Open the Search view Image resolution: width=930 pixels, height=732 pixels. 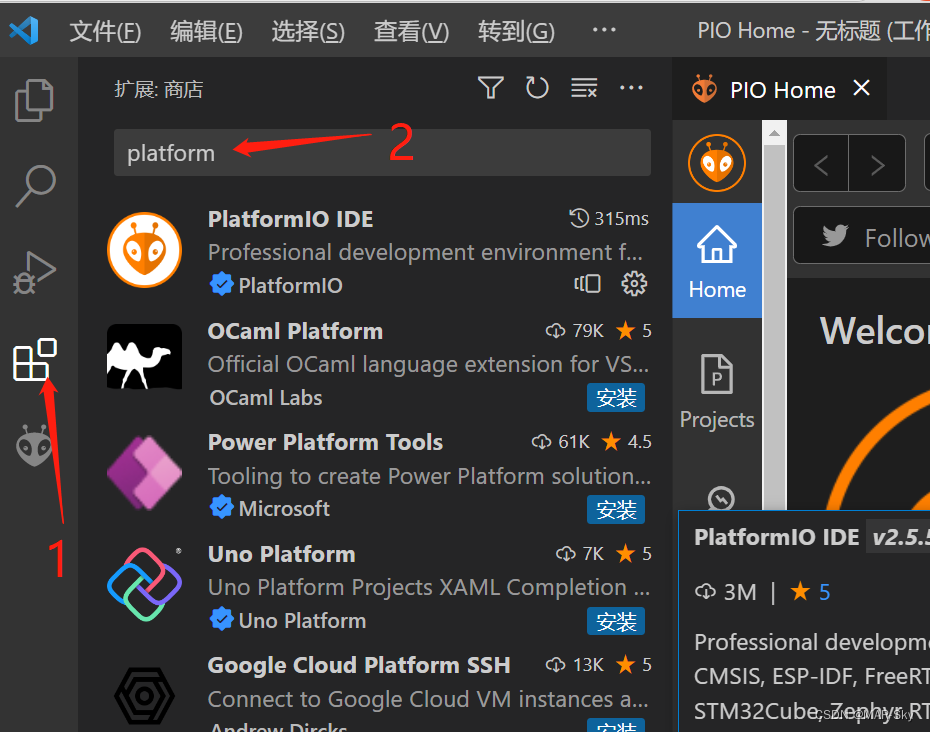pos(34,186)
